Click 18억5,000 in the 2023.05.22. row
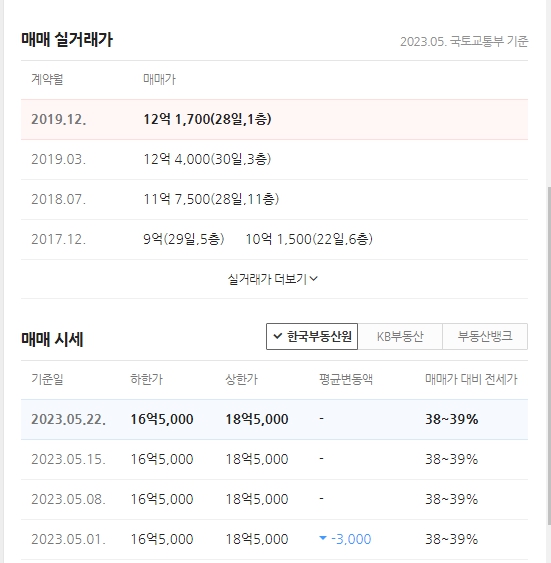Viewport: 551px width, 563px height. tap(257, 419)
